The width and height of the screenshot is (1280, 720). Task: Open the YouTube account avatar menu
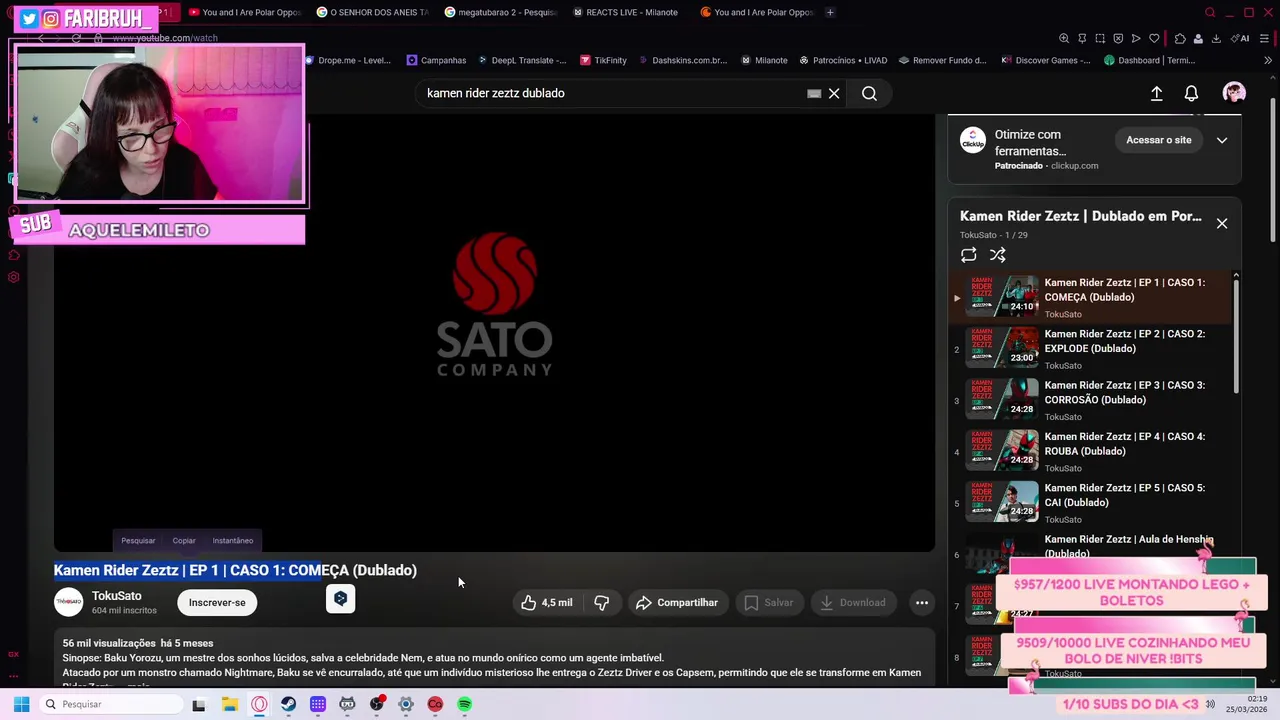1234,93
